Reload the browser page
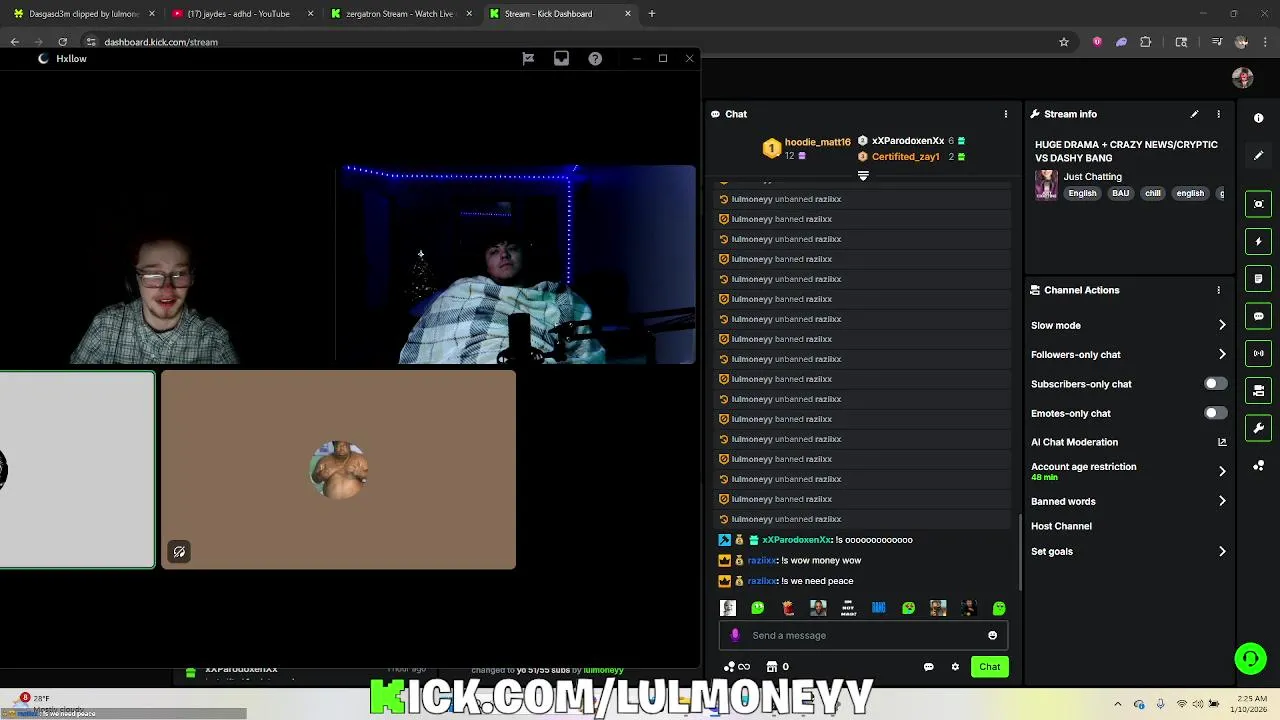This screenshot has height=720, width=1280. click(62, 42)
